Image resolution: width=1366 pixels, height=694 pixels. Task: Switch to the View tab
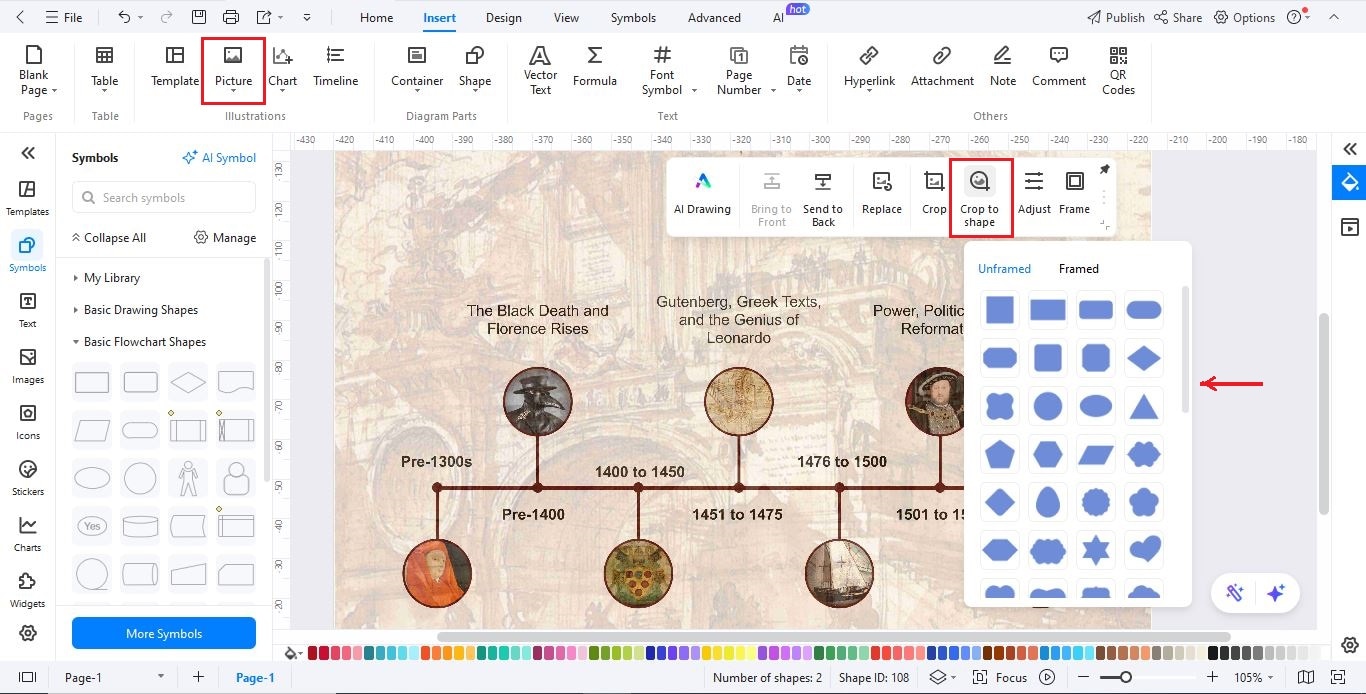click(566, 17)
